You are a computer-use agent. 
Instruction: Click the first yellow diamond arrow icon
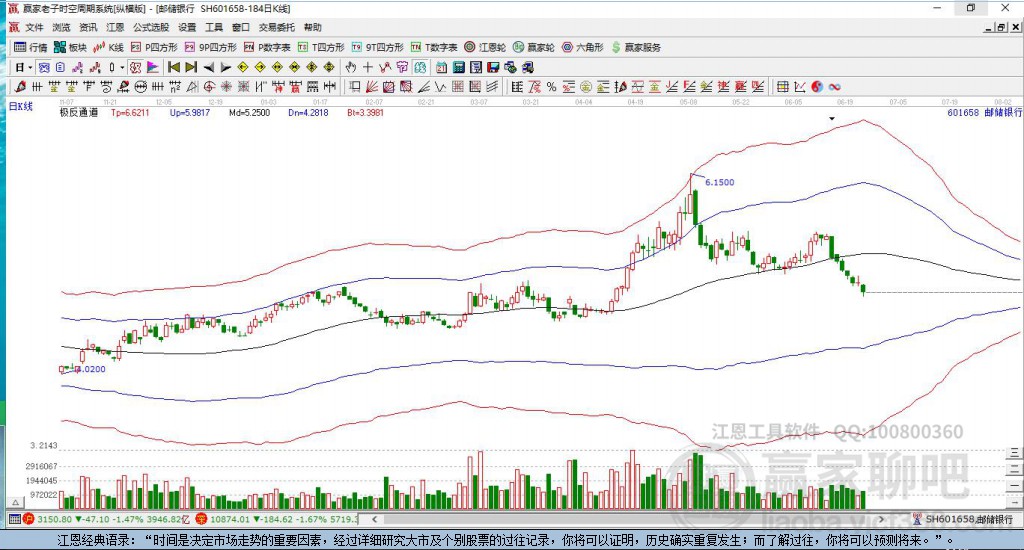coord(243,67)
